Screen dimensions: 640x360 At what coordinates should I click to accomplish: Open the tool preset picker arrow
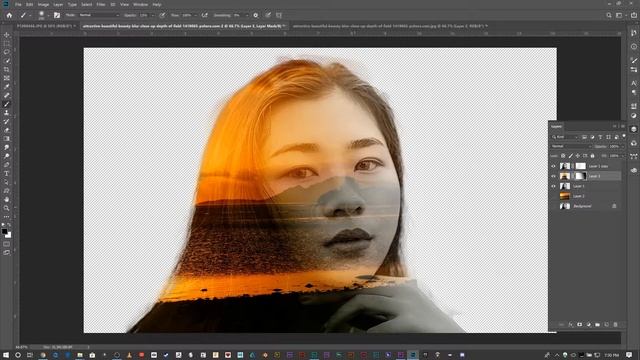tap(30, 15)
